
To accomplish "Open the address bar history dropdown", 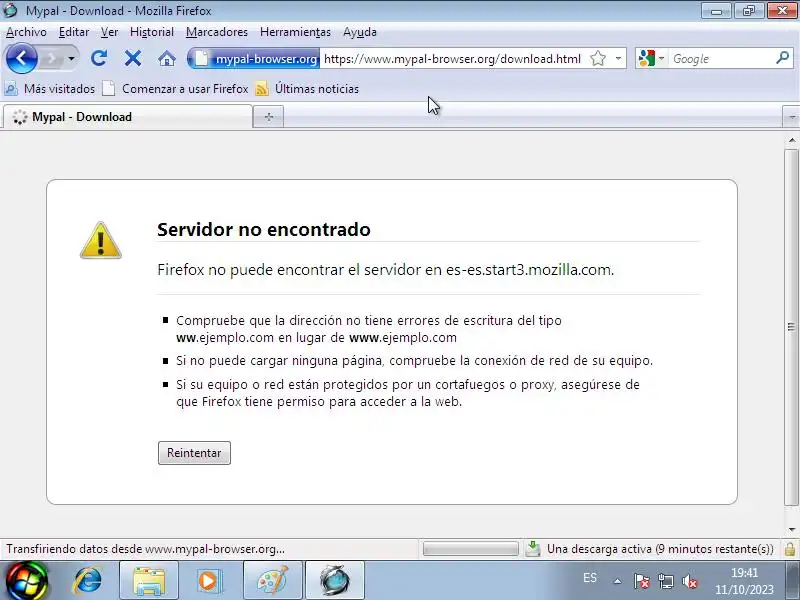I will tap(618, 59).
